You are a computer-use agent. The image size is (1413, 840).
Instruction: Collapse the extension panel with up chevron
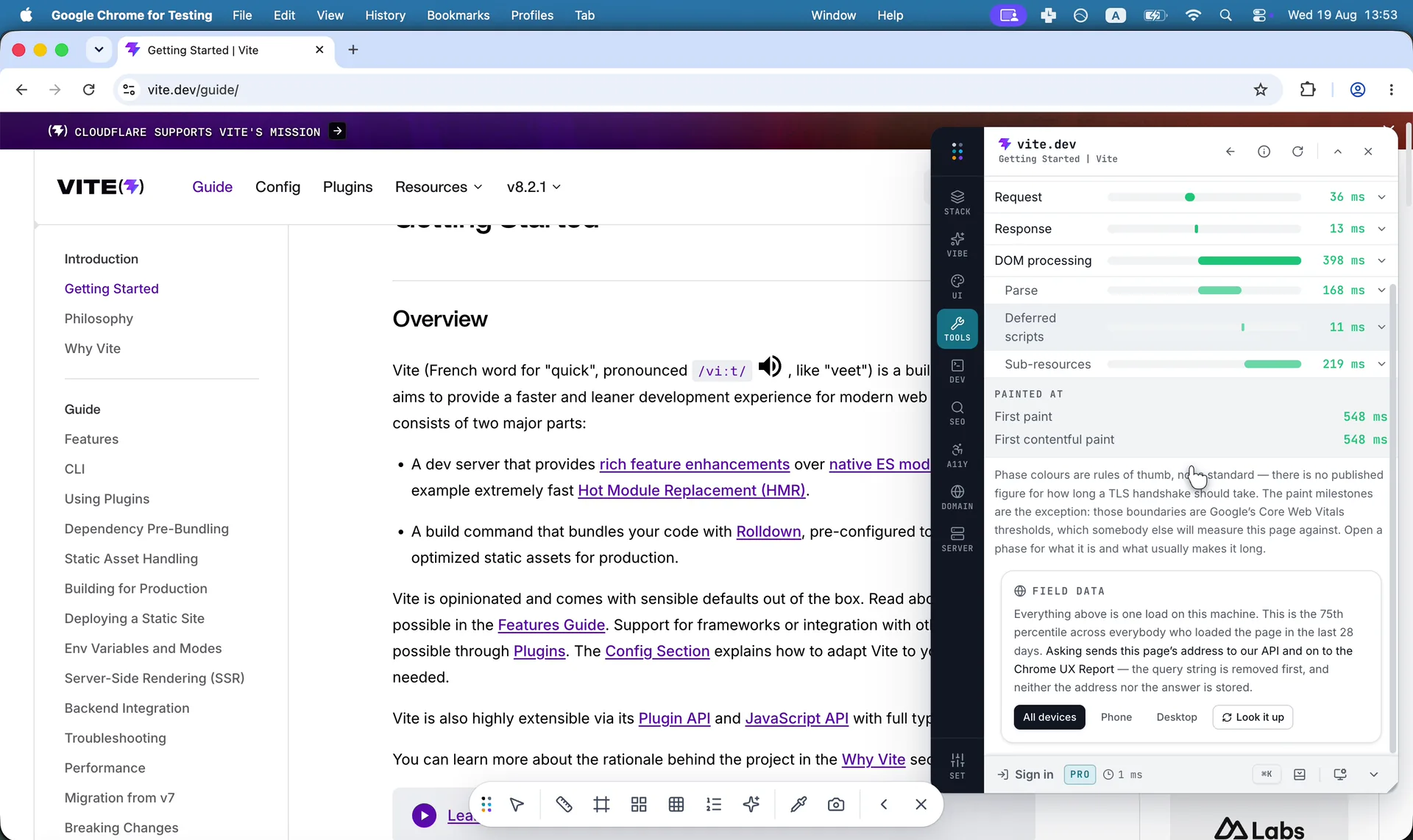tap(1338, 152)
